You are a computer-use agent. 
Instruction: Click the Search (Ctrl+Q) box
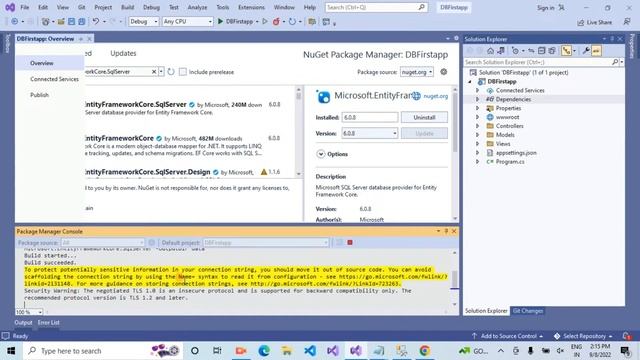pyautogui.click(x=376, y=7)
